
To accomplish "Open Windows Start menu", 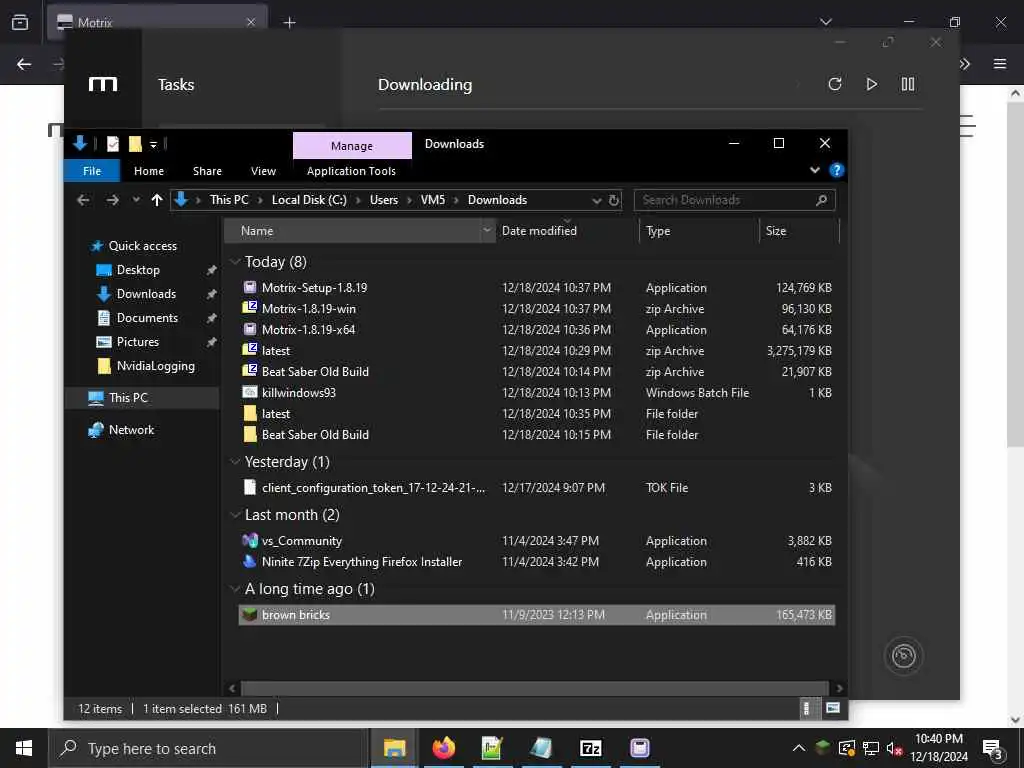I will pos(24,748).
